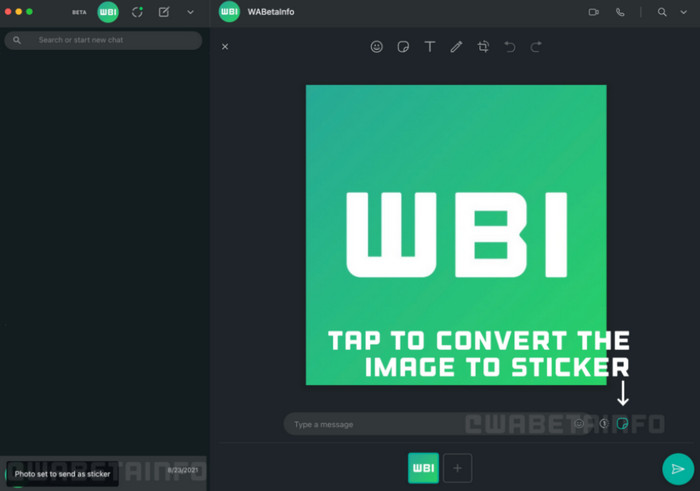Open emoji picker in caption field
Screen dimensions: 700x491
pos(579,424)
